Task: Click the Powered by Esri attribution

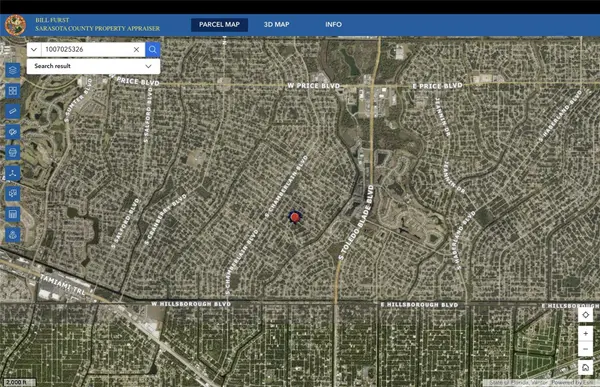Action: point(573,382)
